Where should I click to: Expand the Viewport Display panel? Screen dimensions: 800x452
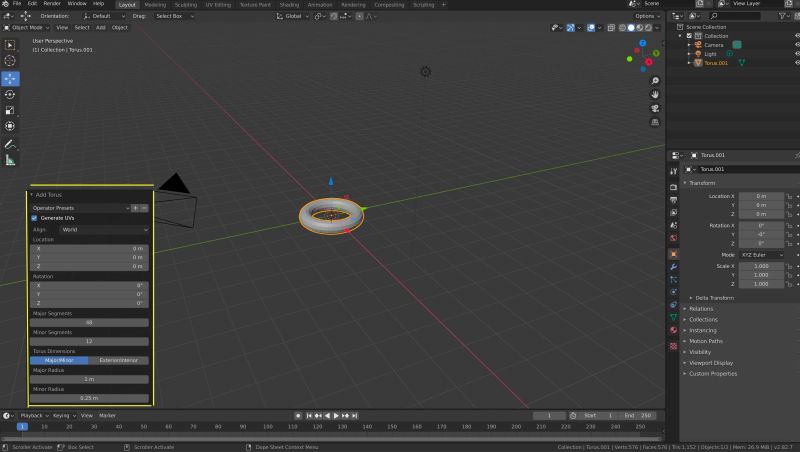pyautogui.click(x=711, y=363)
